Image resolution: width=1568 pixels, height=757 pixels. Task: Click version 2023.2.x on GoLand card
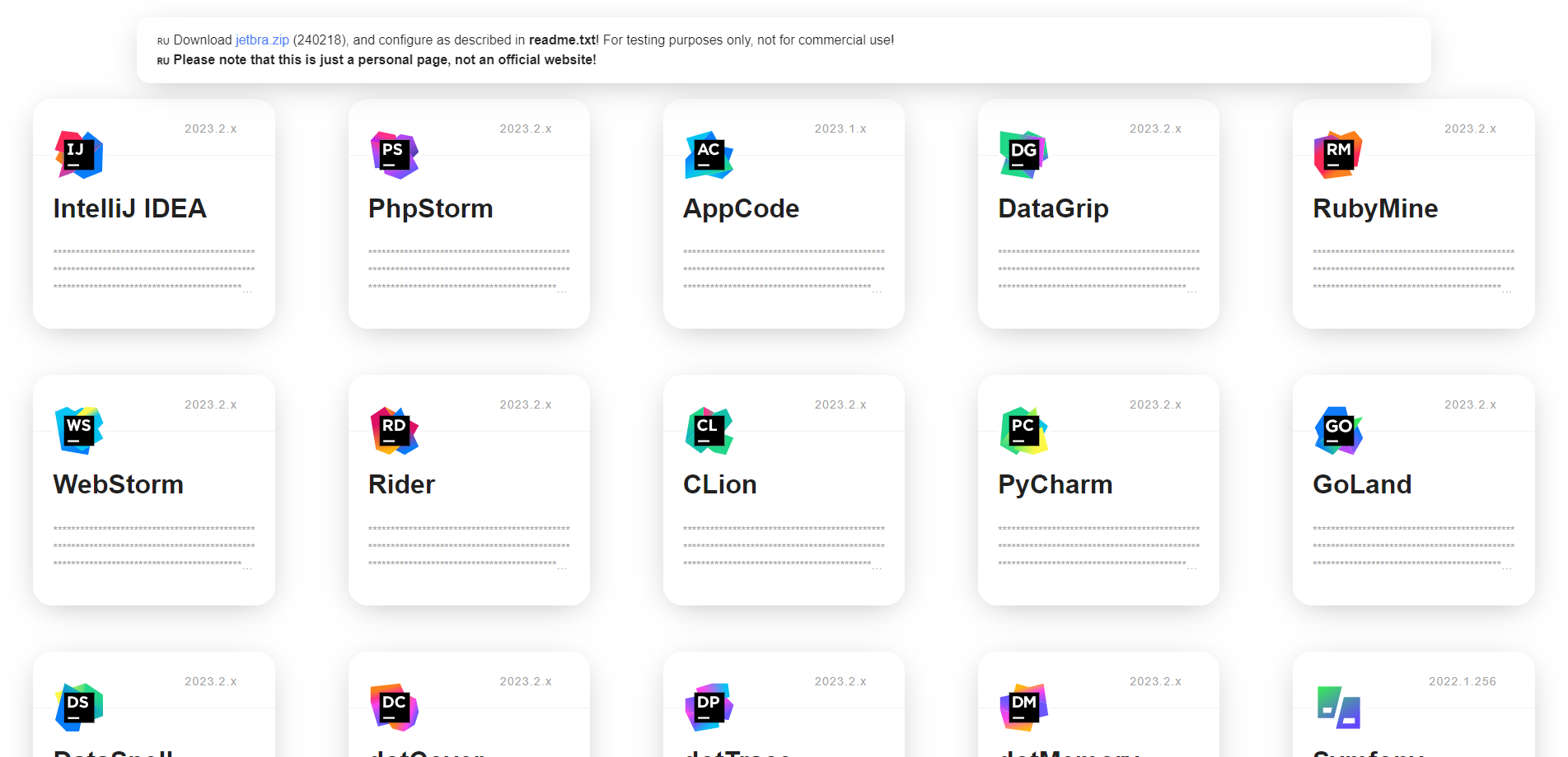[1470, 404]
